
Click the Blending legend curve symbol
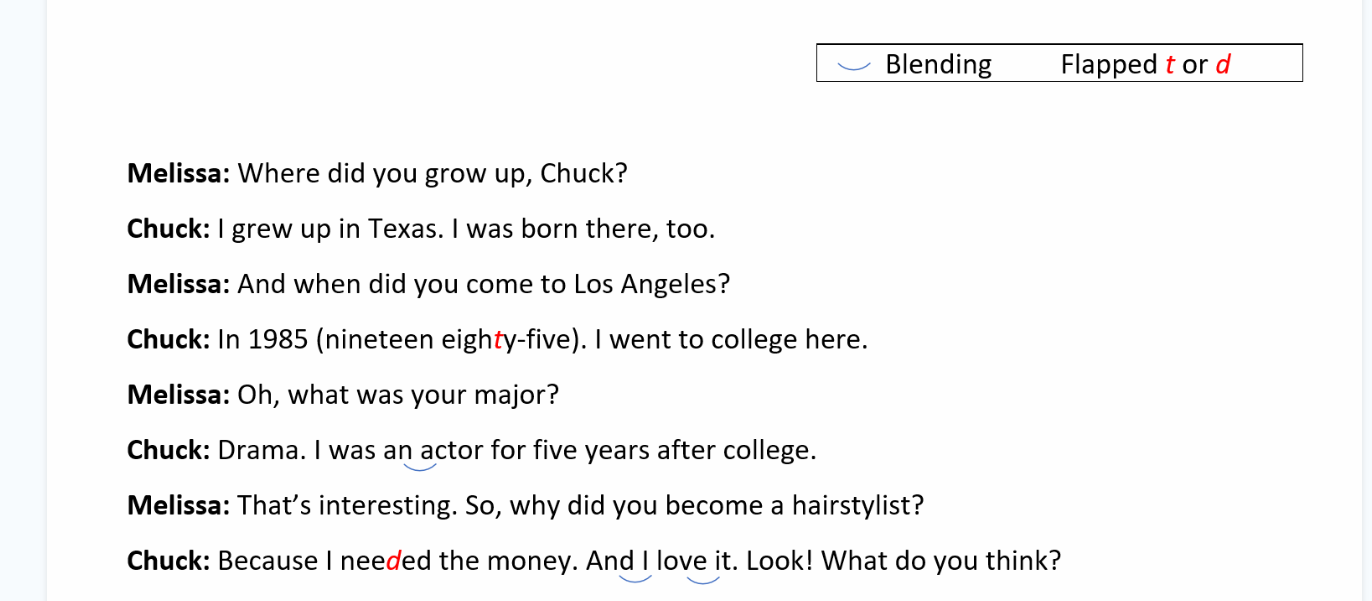(853, 67)
